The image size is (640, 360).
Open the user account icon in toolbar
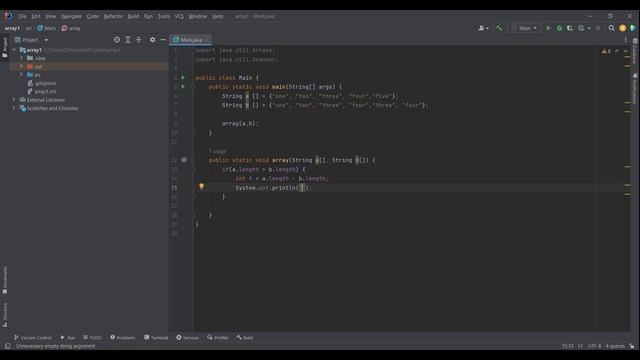483,28
